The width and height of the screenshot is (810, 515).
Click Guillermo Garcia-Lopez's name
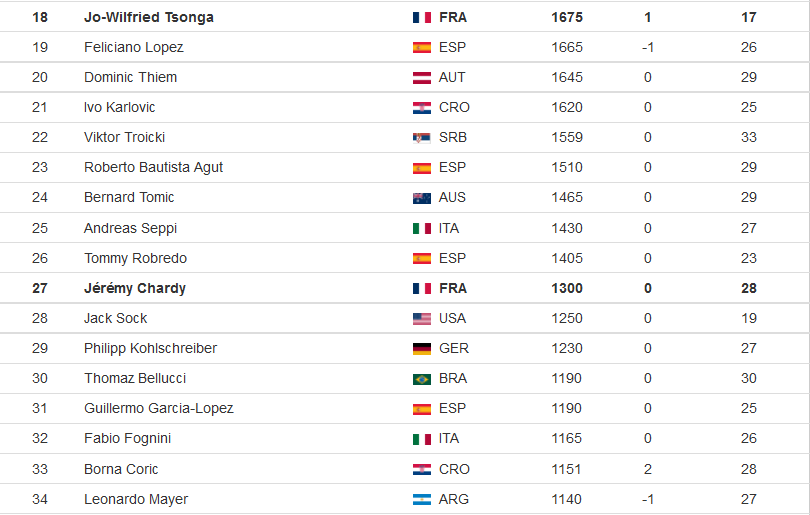[159, 409]
